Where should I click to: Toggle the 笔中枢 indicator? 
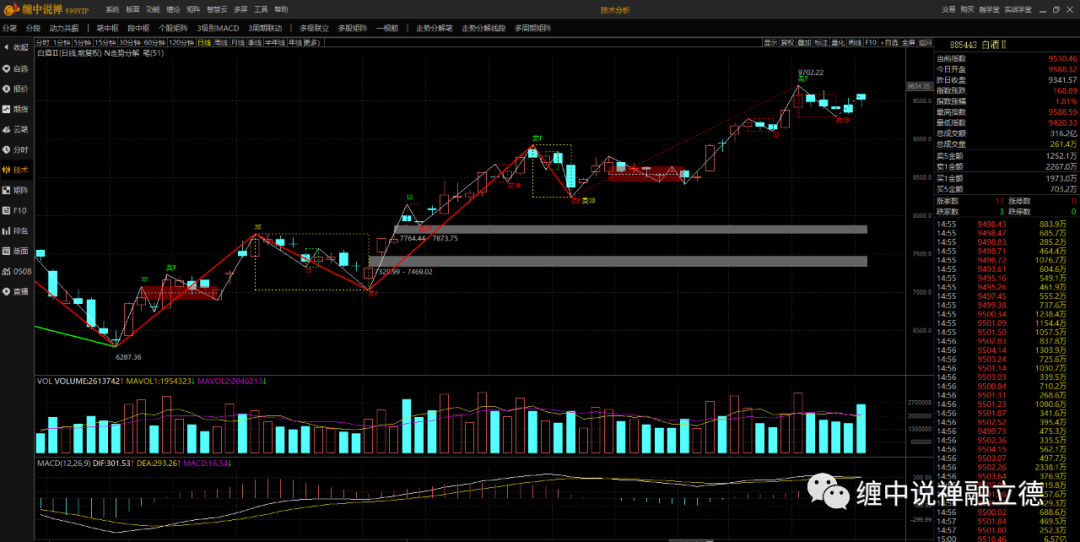pos(107,28)
